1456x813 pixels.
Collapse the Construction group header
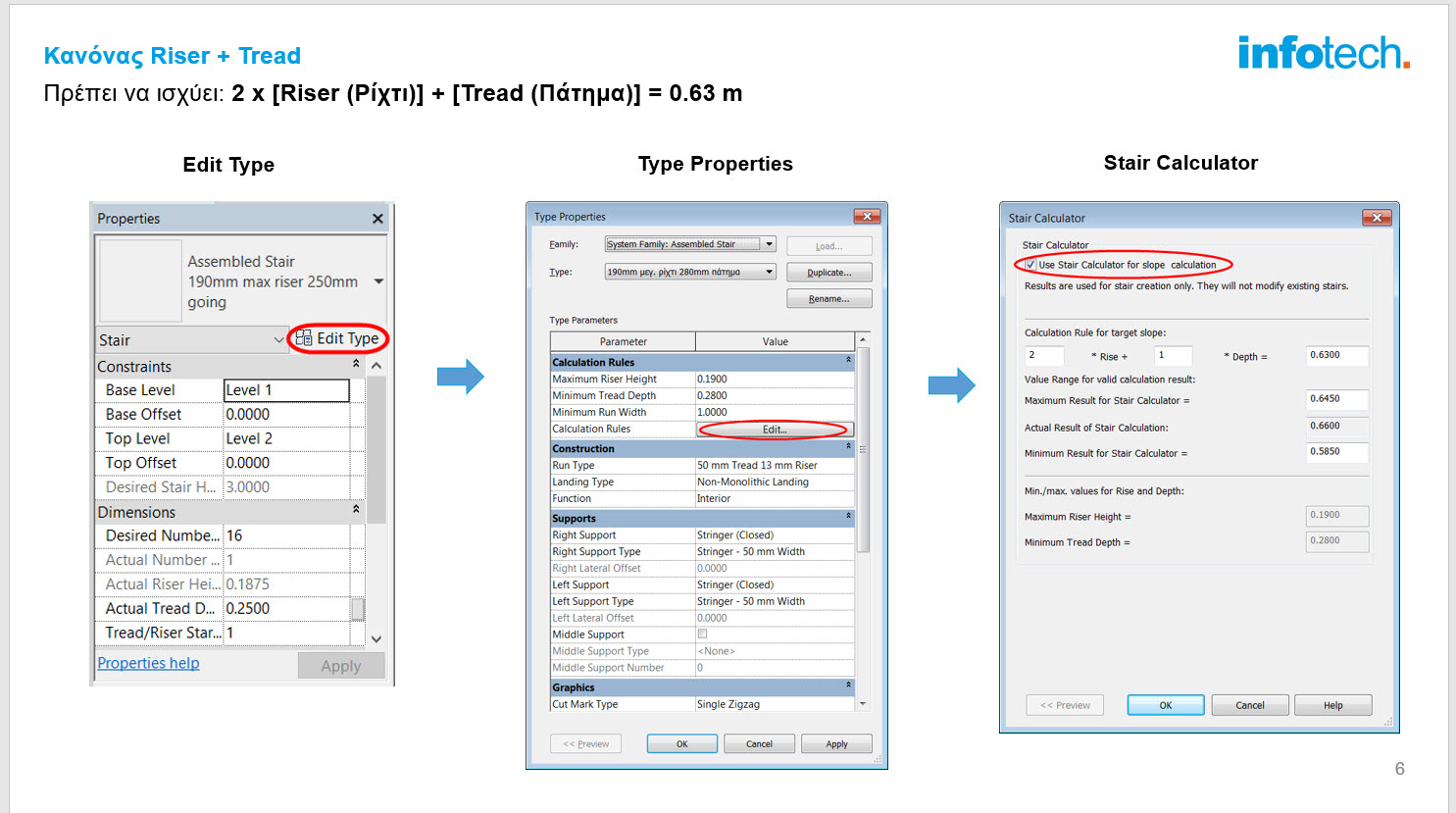[x=849, y=447]
